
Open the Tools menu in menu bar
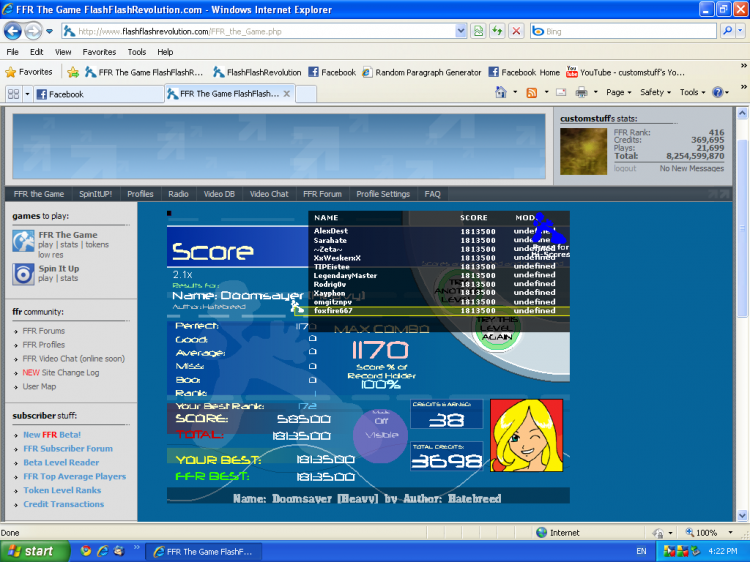click(136, 52)
